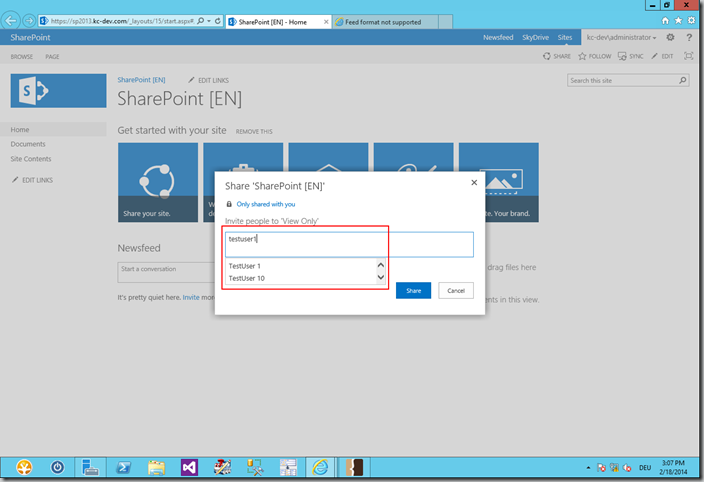704x482 pixels.
Task: Click the SharePoint [EN] breadcrumb link
Action: [x=141, y=80]
